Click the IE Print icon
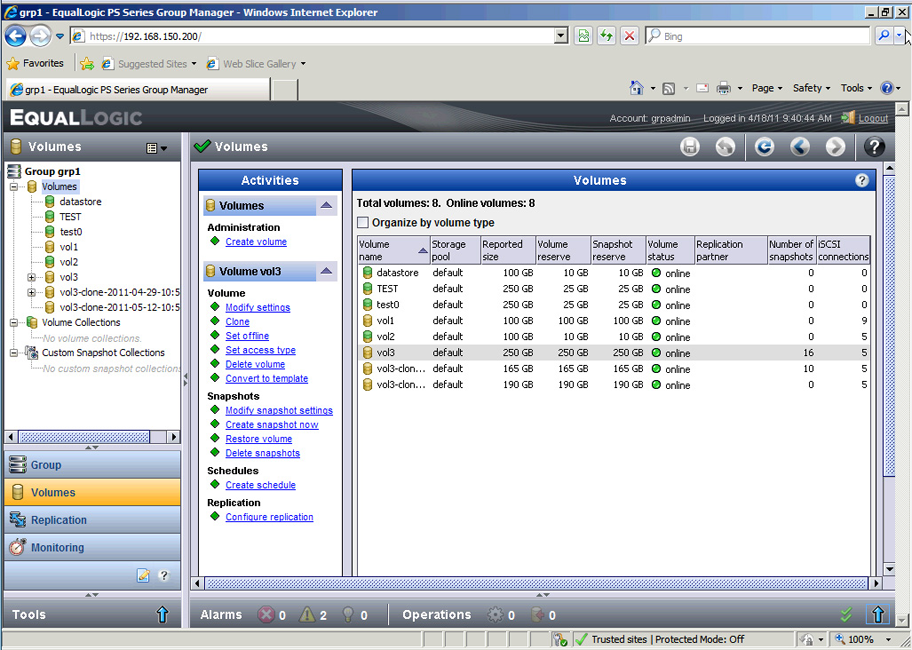This screenshot has width=912, height=650. click(724, 88)
